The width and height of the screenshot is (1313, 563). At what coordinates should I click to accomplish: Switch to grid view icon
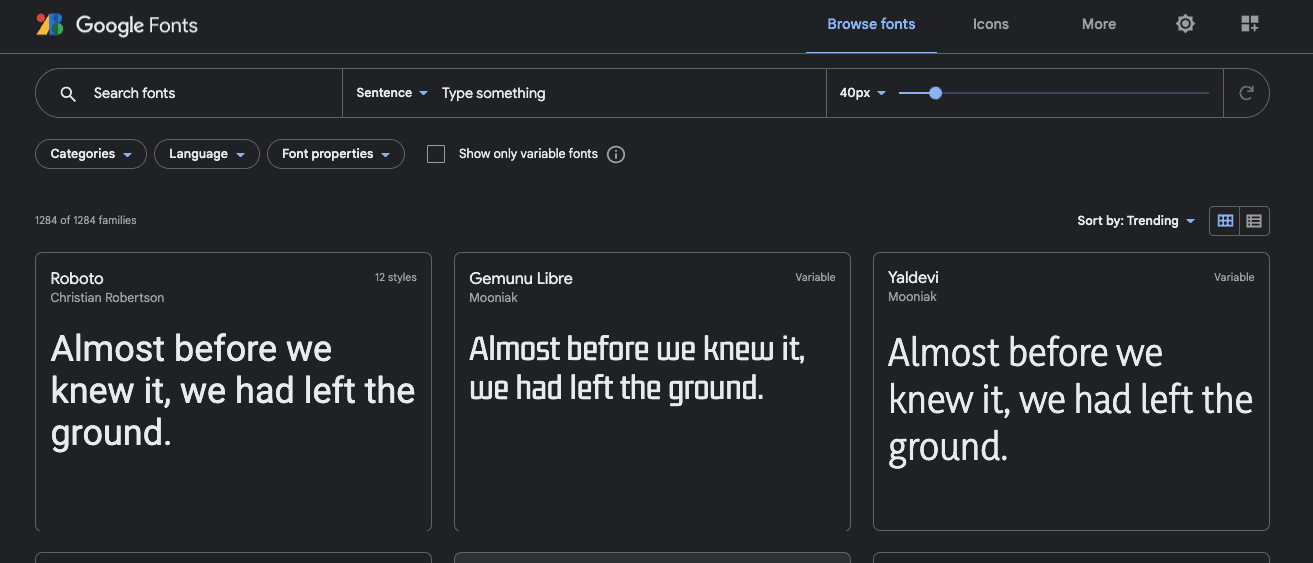1225,221
